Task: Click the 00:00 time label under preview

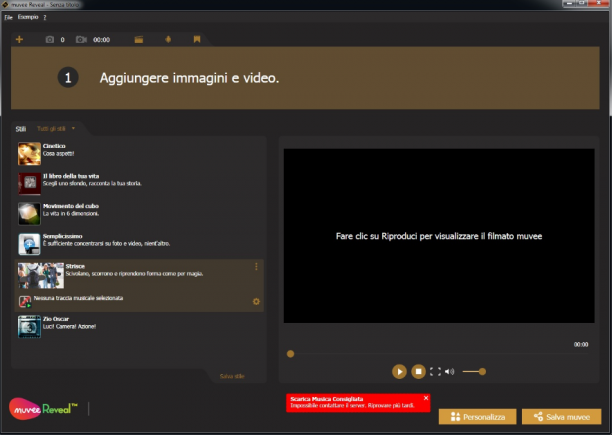Action: click(x=581, y=344)
